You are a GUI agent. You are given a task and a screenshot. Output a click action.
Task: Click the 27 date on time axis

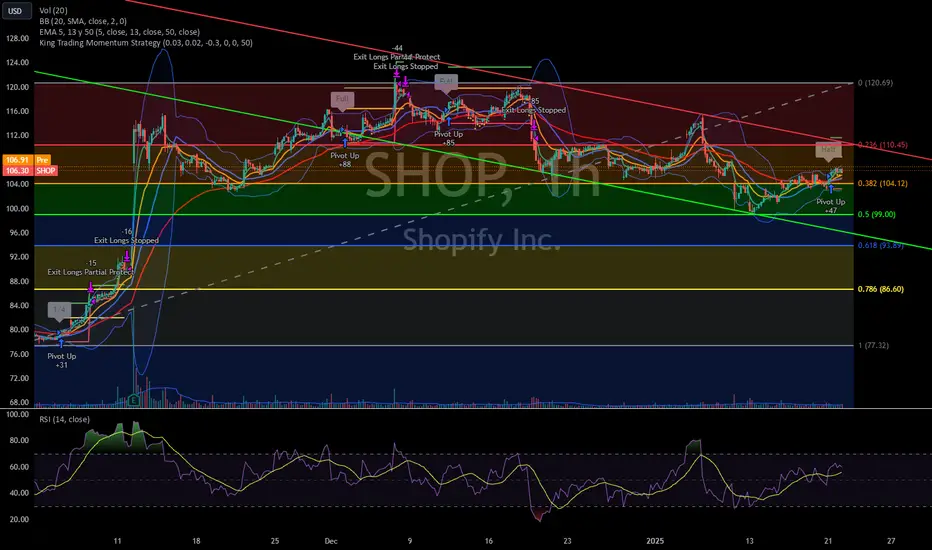[890, 541]
